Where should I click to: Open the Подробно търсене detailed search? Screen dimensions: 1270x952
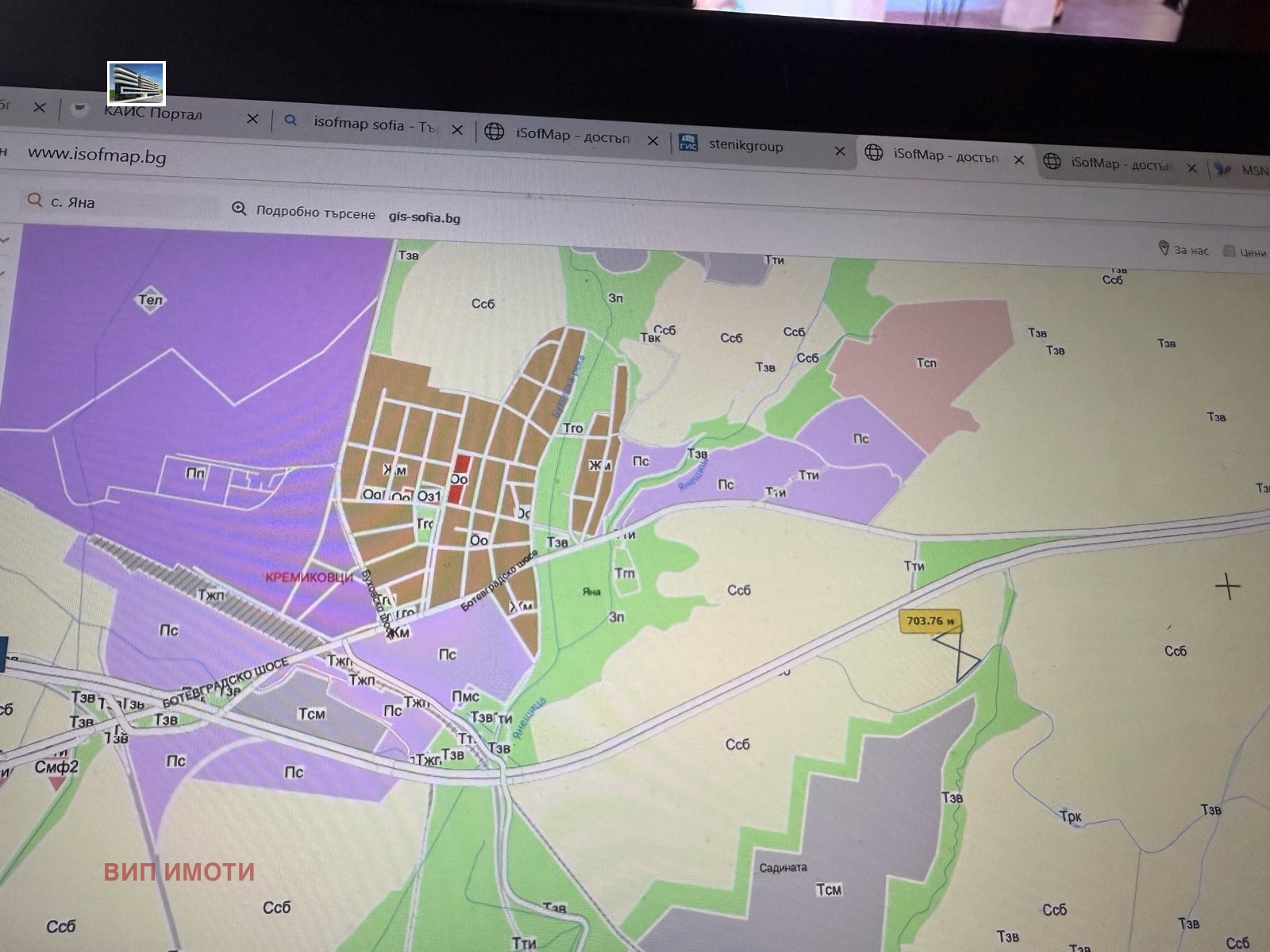pos(315,213)
